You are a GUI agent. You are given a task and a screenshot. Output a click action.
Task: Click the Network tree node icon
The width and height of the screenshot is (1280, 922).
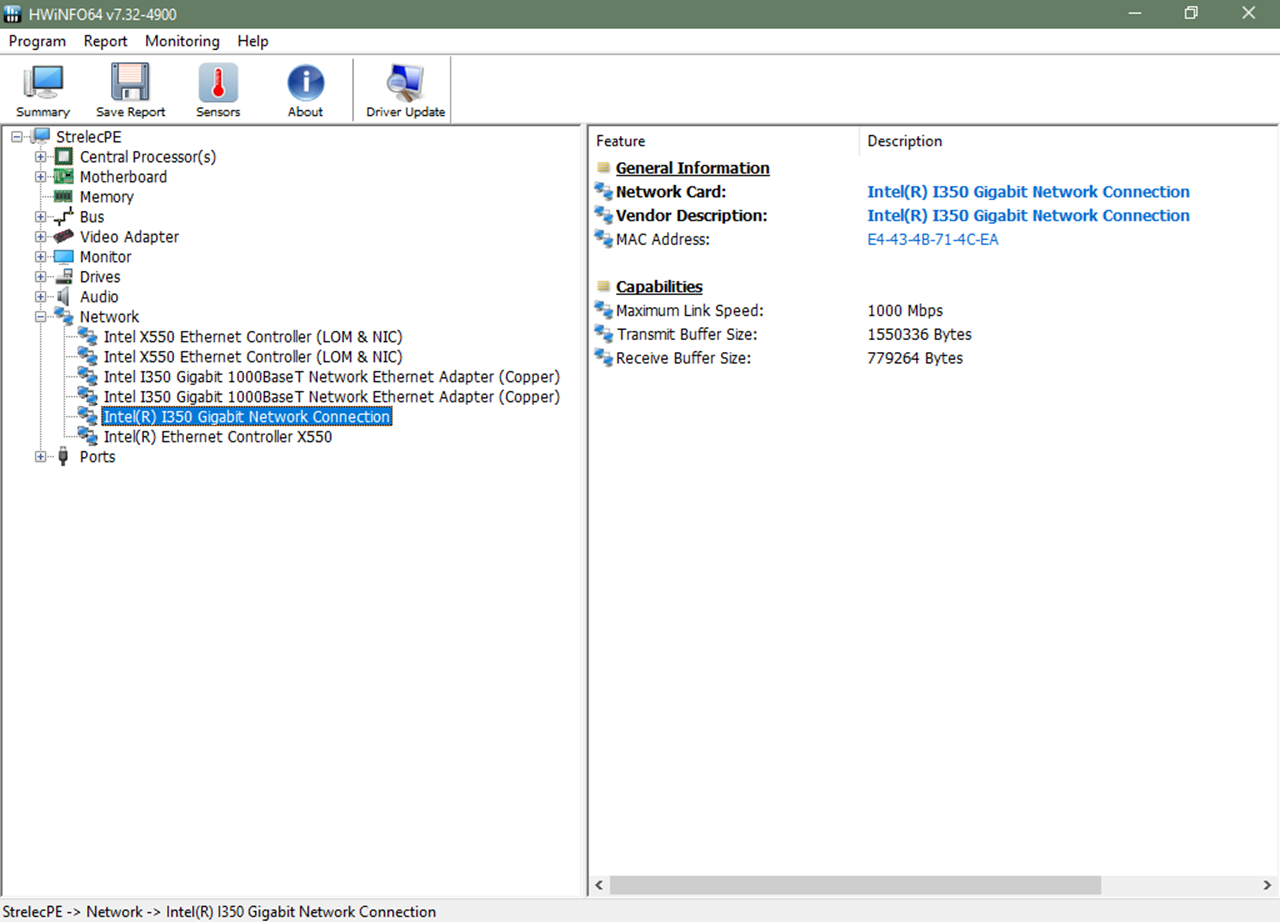click(x=63, y=317)
